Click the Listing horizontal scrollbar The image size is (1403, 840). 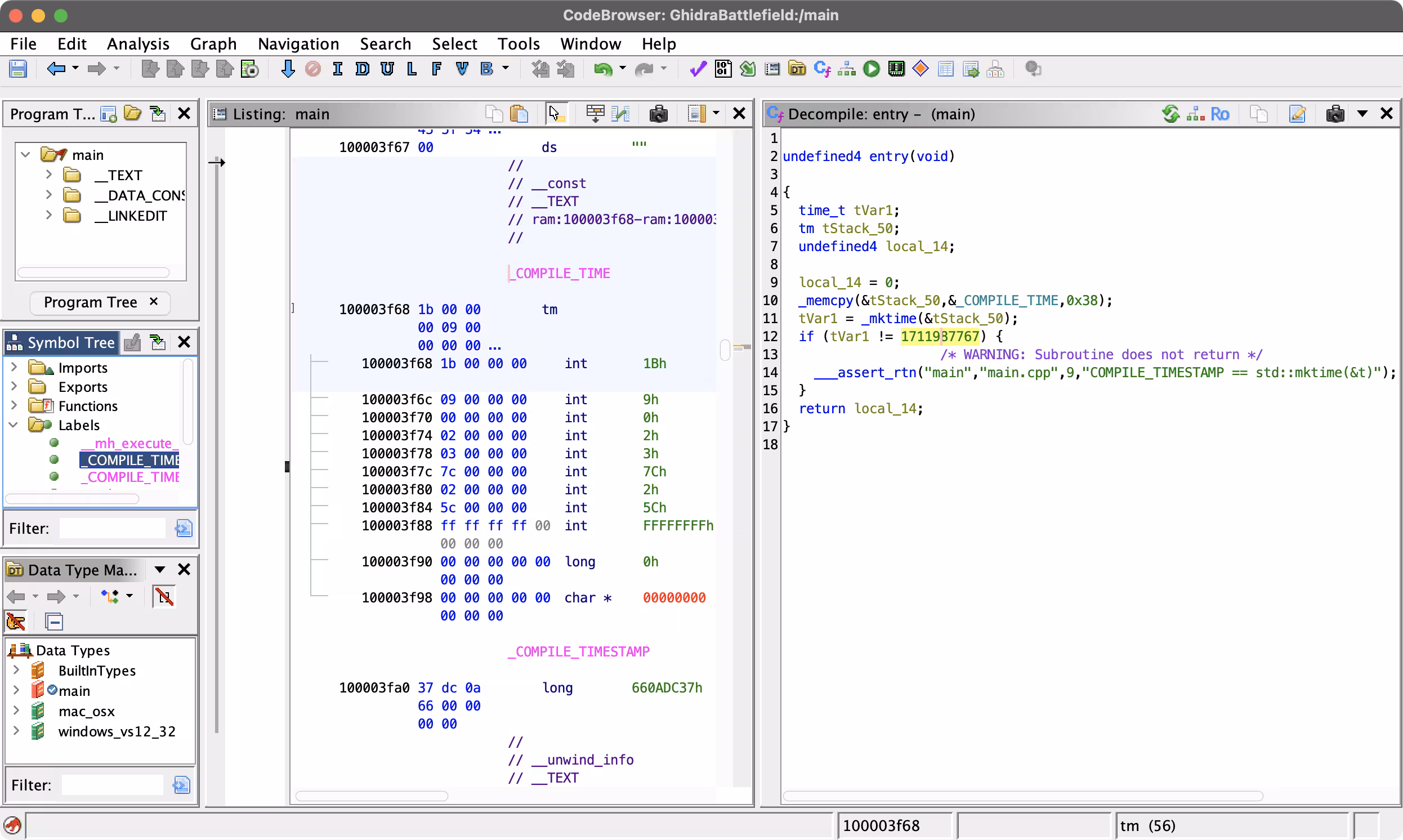tap(372, 796)
